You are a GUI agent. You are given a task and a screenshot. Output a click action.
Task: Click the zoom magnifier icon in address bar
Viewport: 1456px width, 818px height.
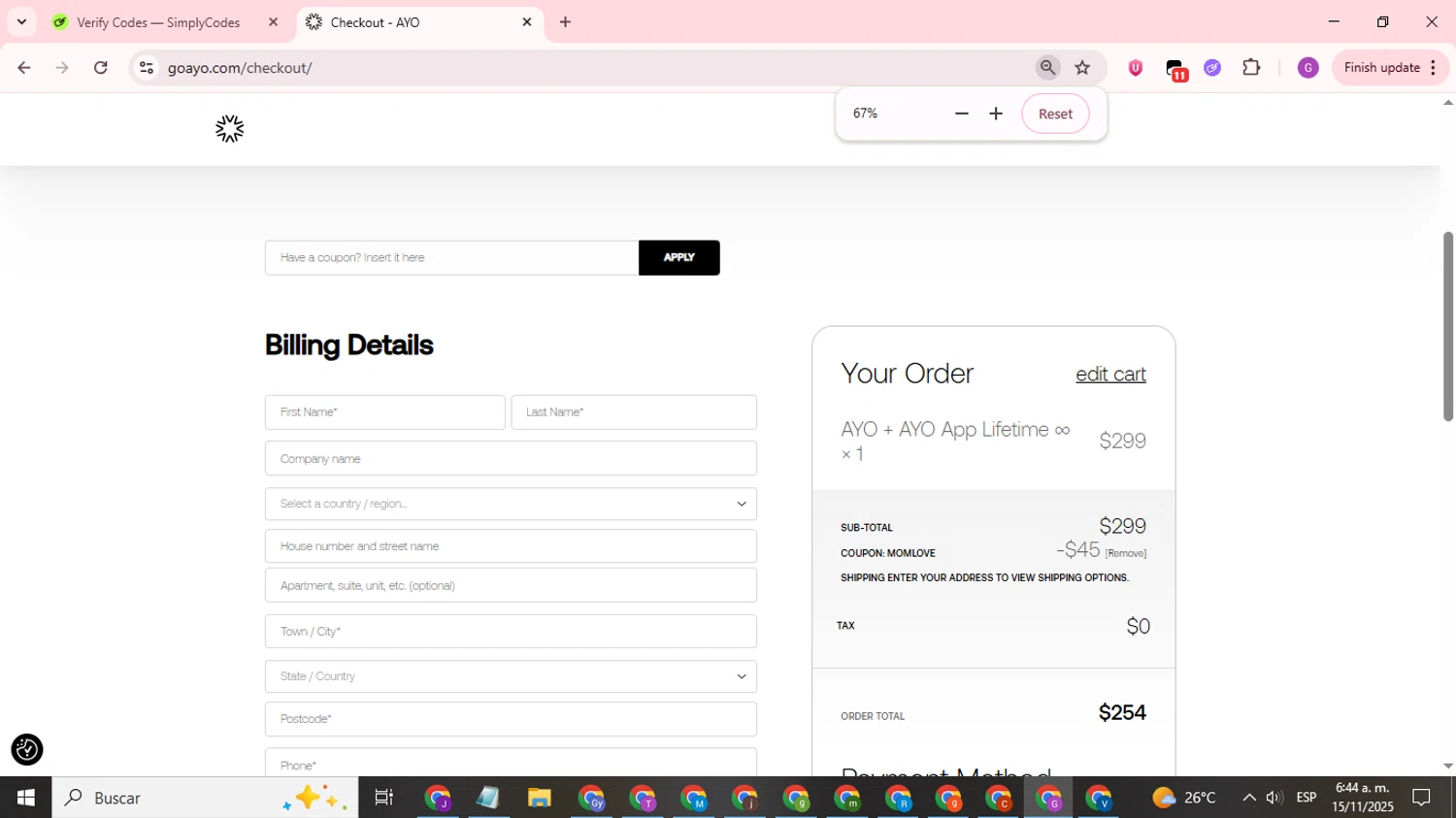(1047, 67)
